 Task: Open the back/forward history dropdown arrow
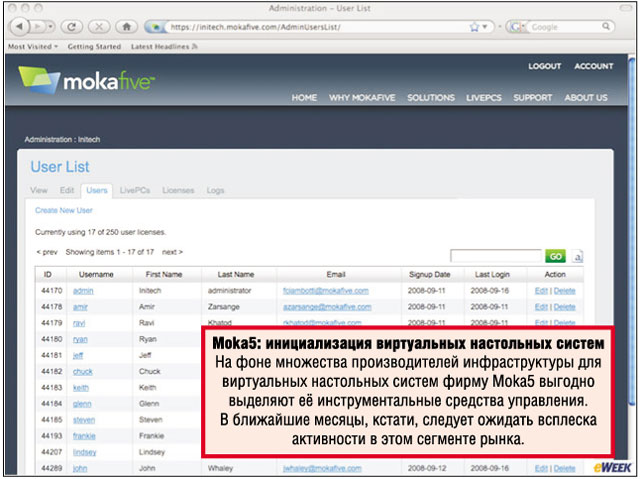[x=51, y=27]
